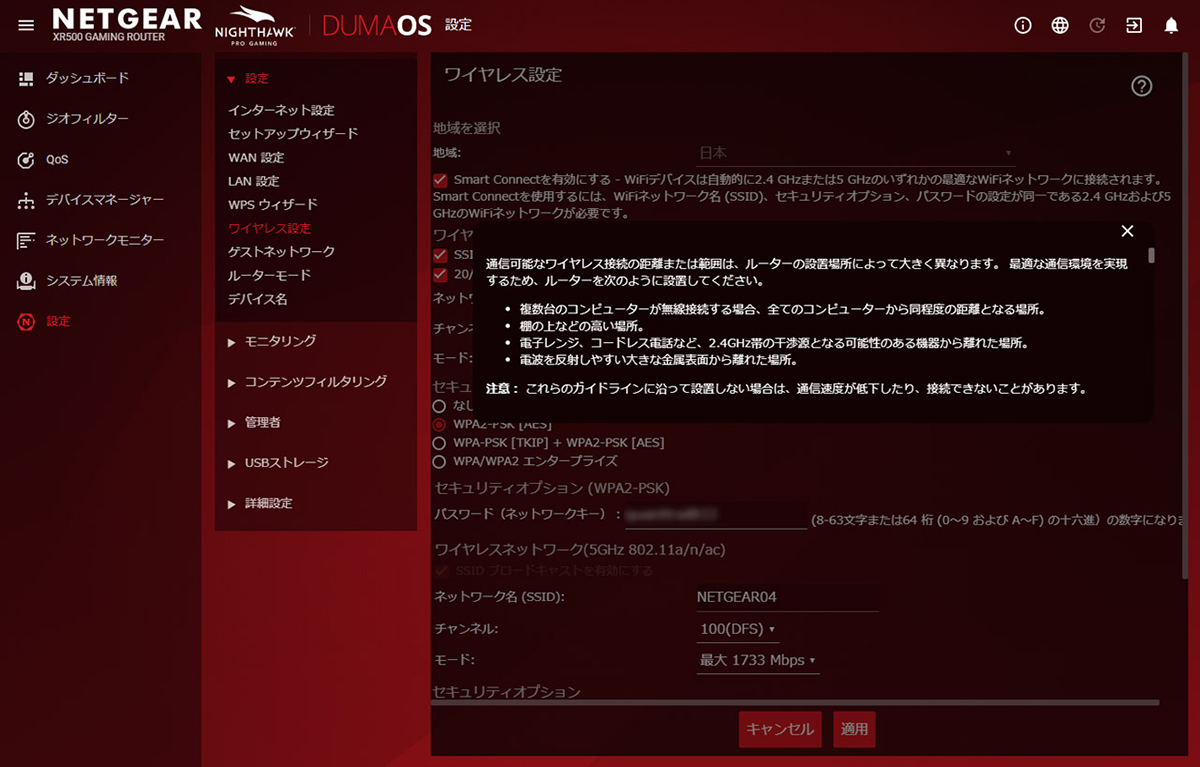
Task: Close the router placement tooltip popup
Action: [x=1127, y=231]
